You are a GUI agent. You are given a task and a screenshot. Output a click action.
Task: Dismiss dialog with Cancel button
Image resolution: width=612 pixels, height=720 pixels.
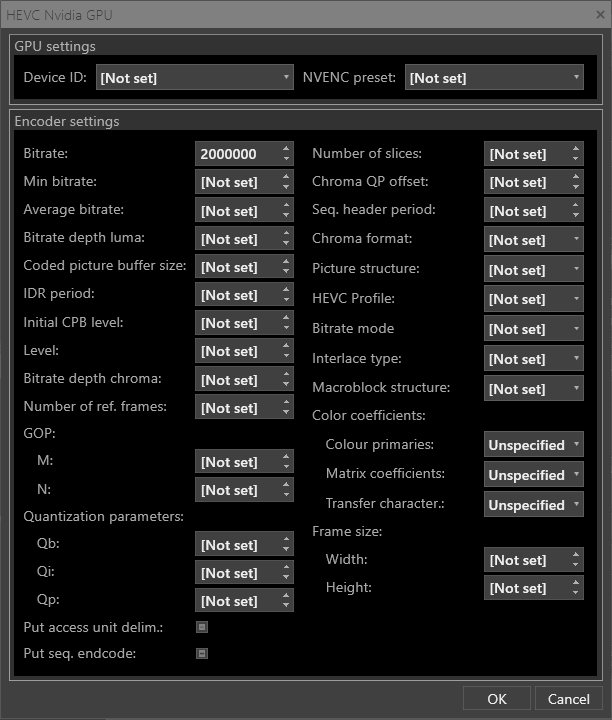pyautogui.click(x=568, y=698)
